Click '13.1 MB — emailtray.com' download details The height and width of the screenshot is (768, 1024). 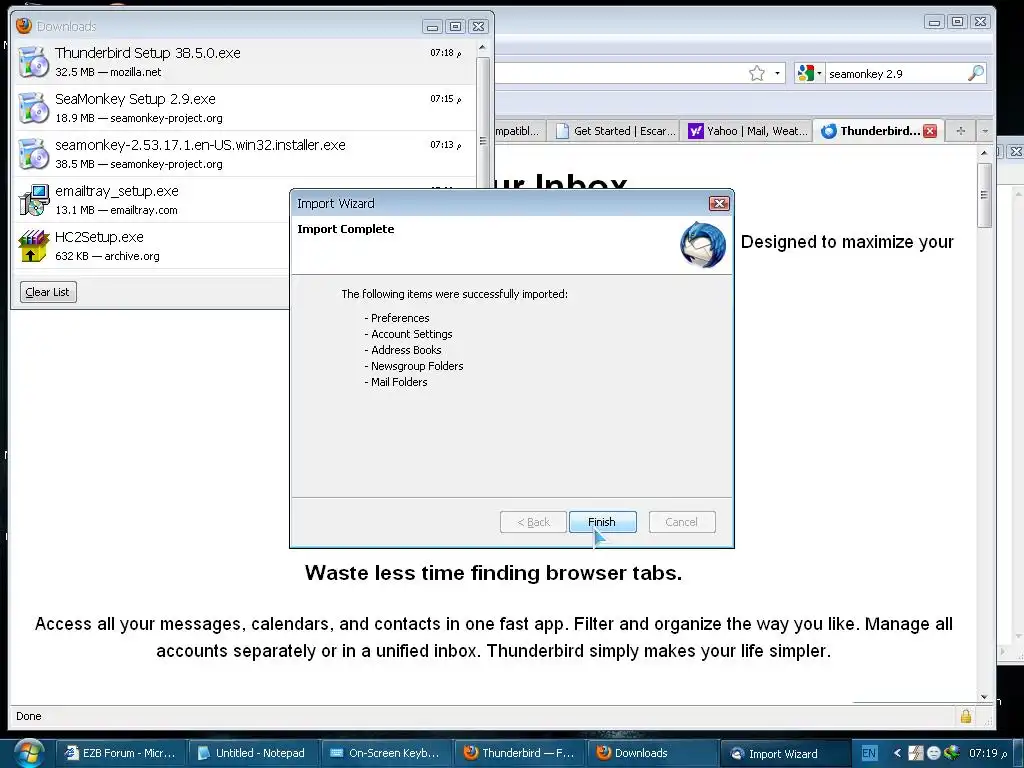[x=116, y=210]
